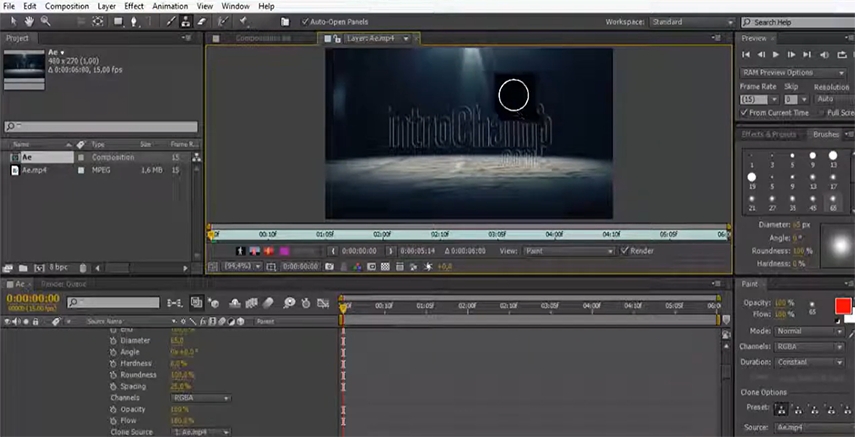Enable the draft 3D icon in timeline
855x437 pixels.
point(213,303)
